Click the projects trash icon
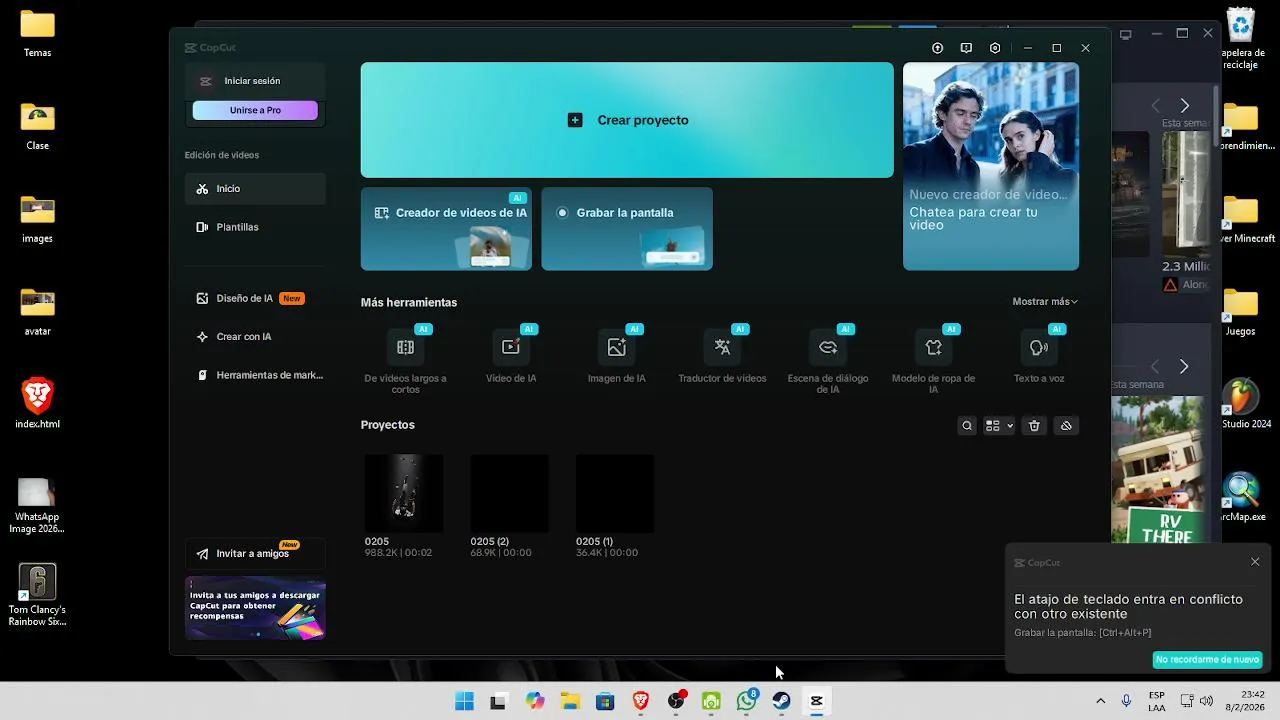 [1035, 426]
